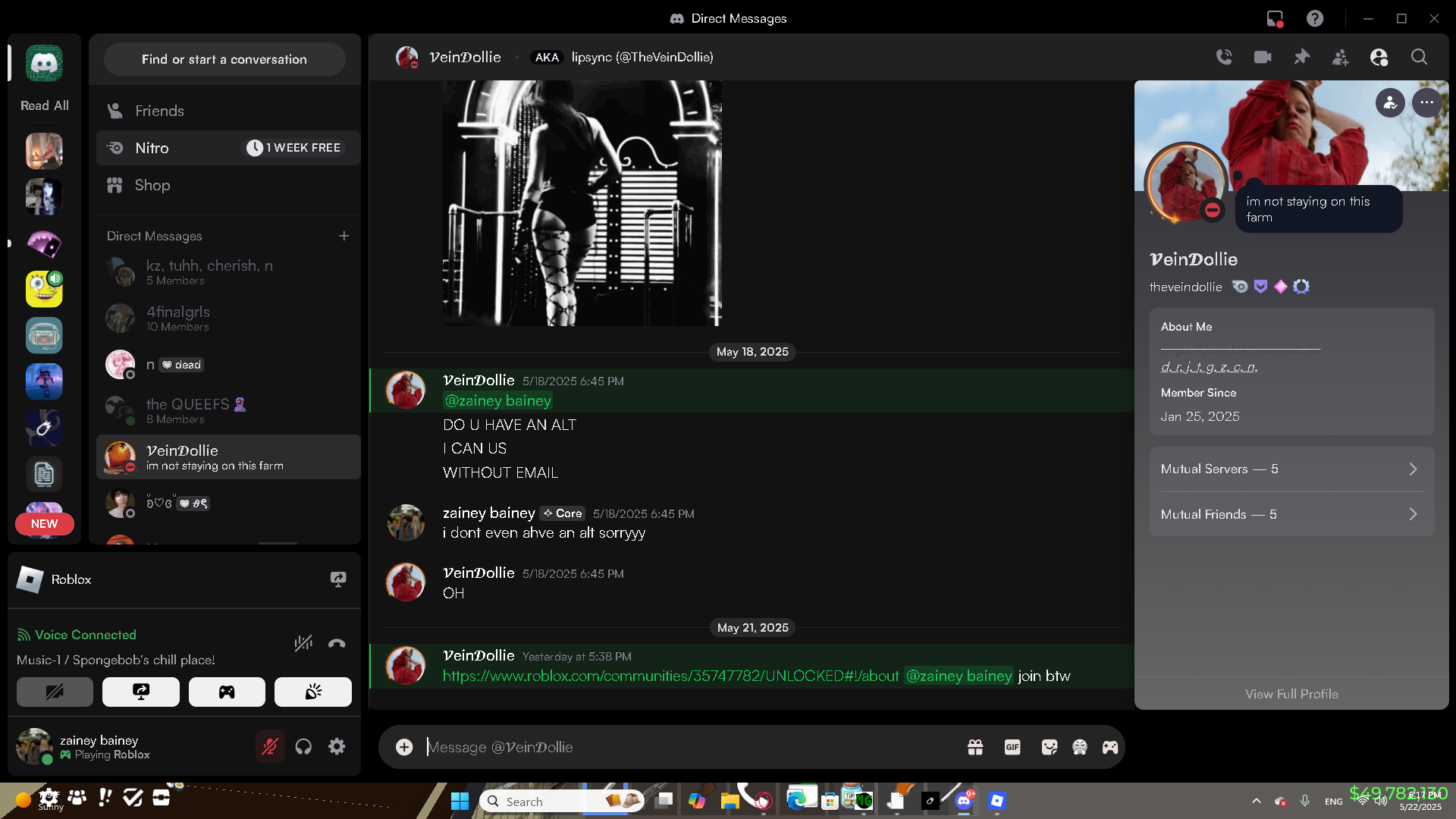Image resolution: width=1456 pixels, height=819 pixels.
Task: Toggle noise suppression in voice panel
Action: pos(303,644)
